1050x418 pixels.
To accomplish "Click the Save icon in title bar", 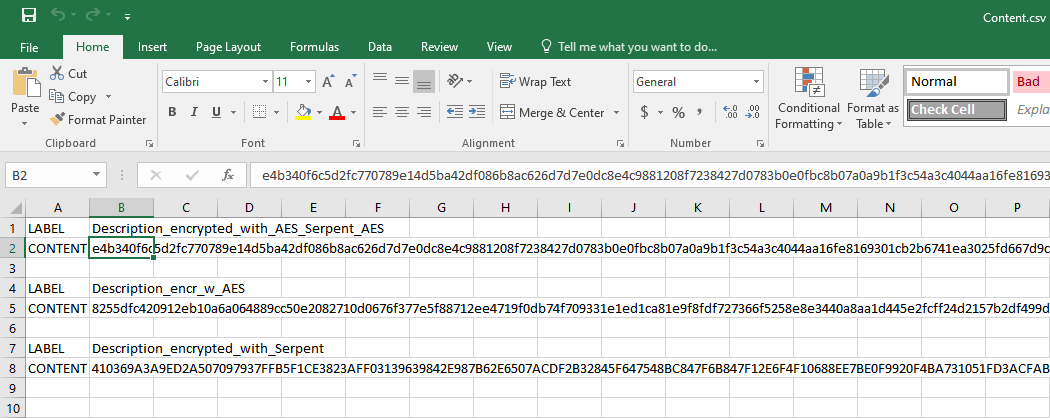I will [28, 15].
